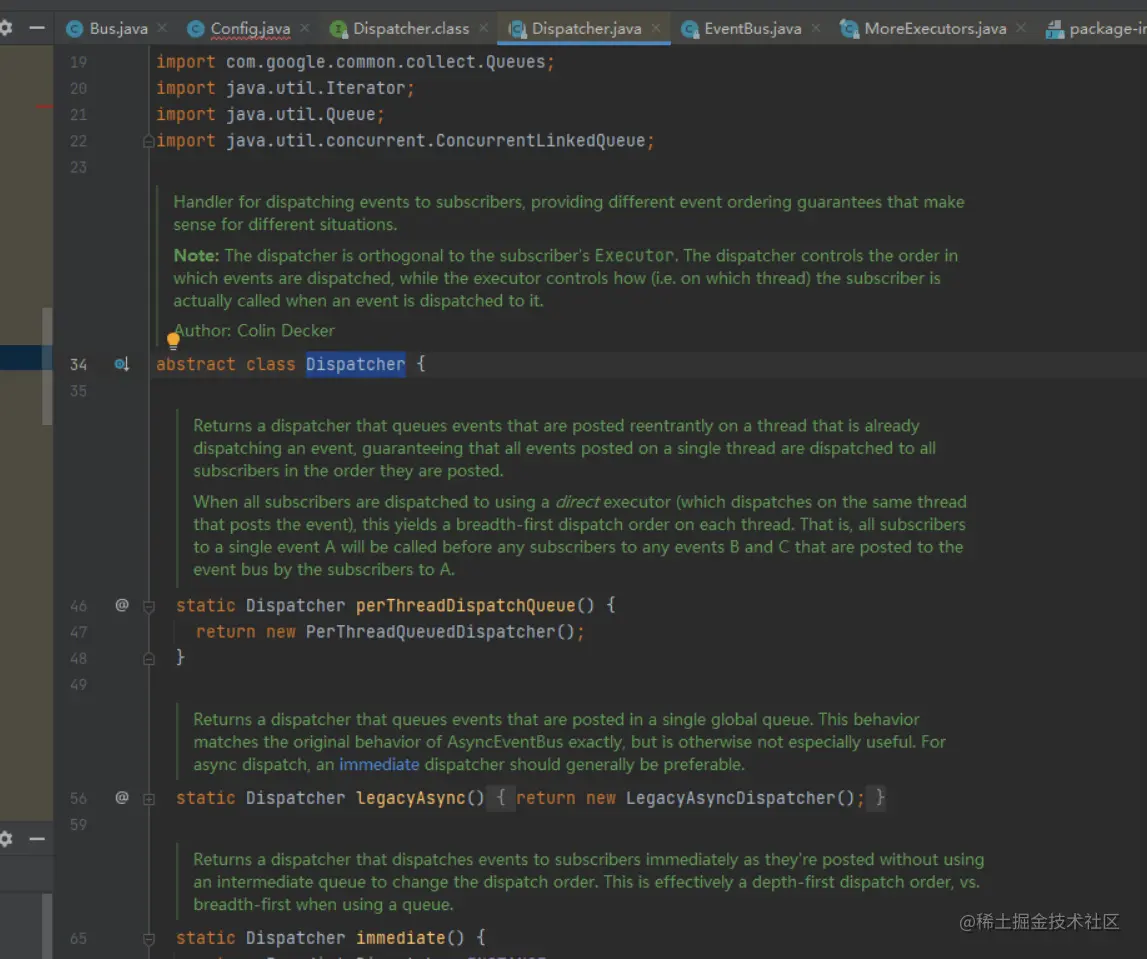Select the Dispatcher.java tab
The image size is (1147, 959).
click(x=585, y=29)
